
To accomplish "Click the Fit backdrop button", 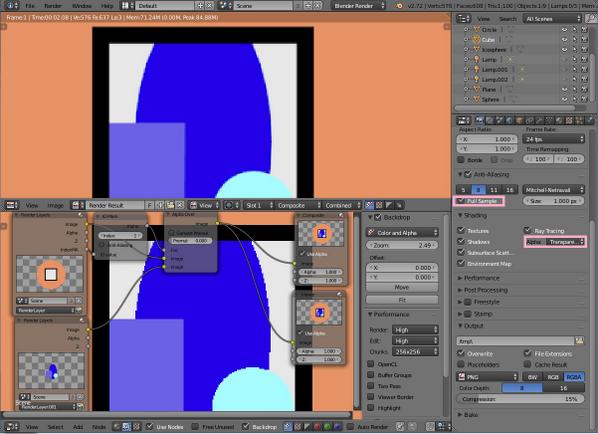I will coord(402,300).
